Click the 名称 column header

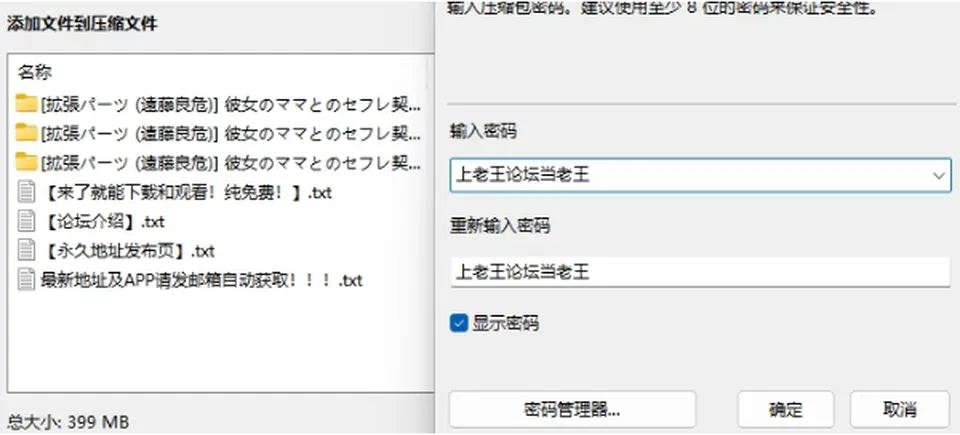[x=34, y=72]
